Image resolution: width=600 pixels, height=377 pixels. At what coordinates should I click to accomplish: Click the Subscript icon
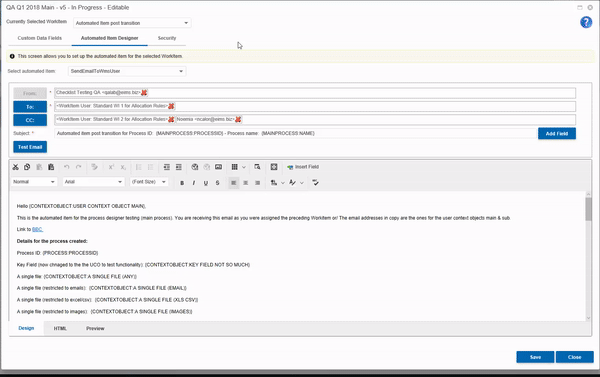123,167
